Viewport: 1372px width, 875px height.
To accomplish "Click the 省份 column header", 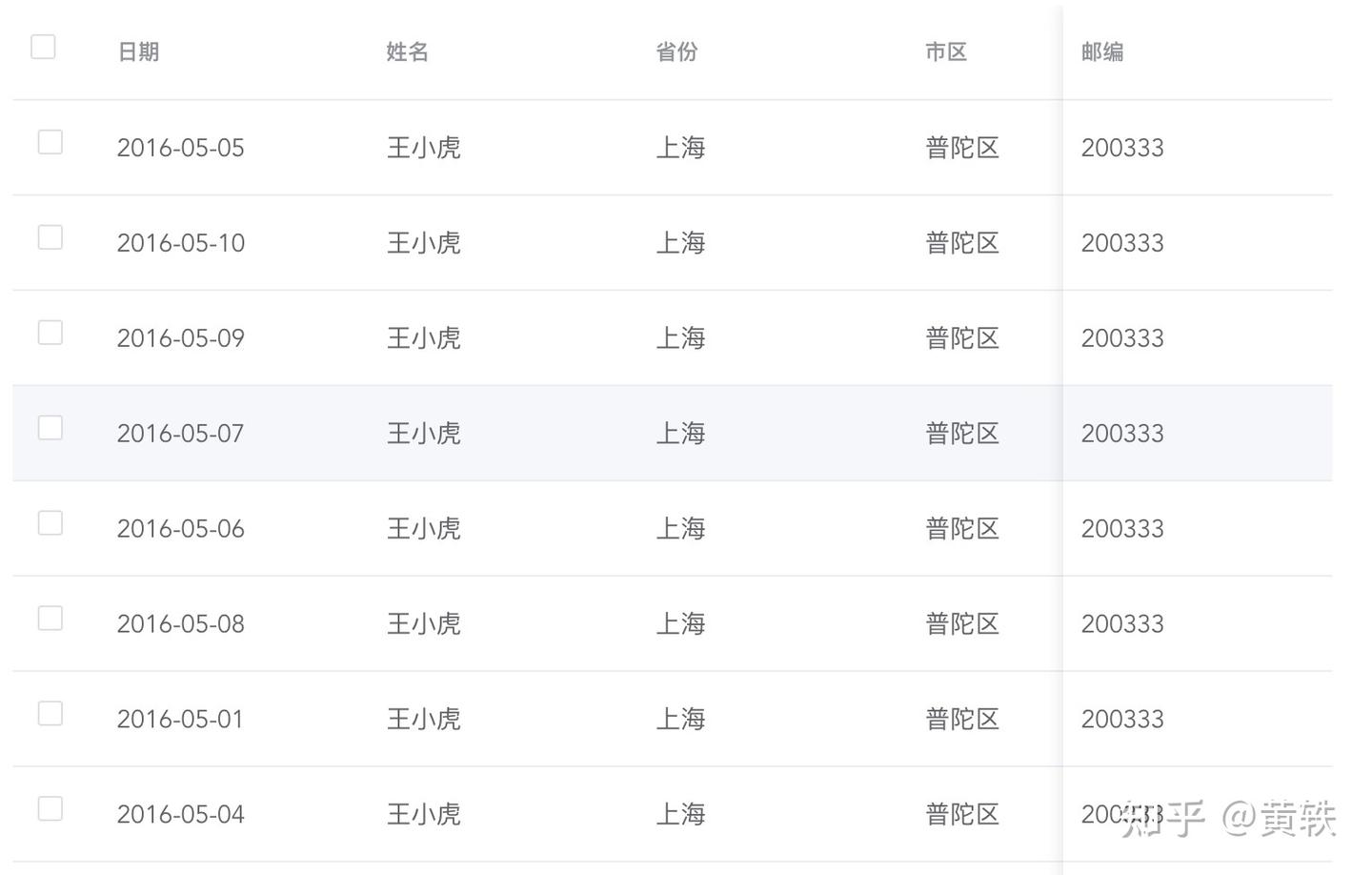I will (x=676, y=51).
